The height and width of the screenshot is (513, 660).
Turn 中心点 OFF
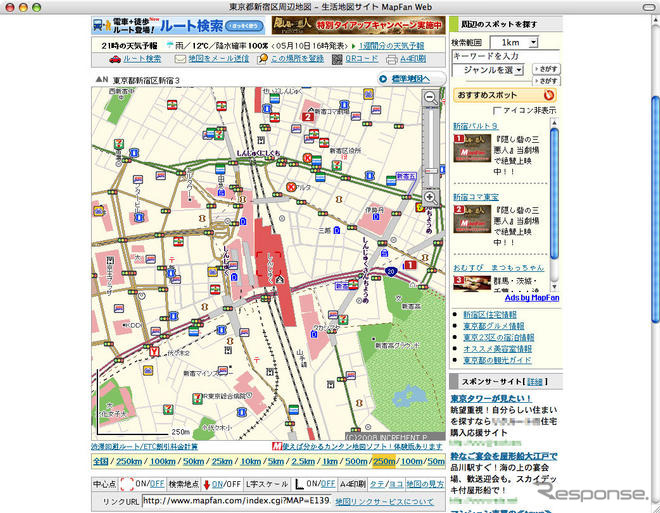157,484
